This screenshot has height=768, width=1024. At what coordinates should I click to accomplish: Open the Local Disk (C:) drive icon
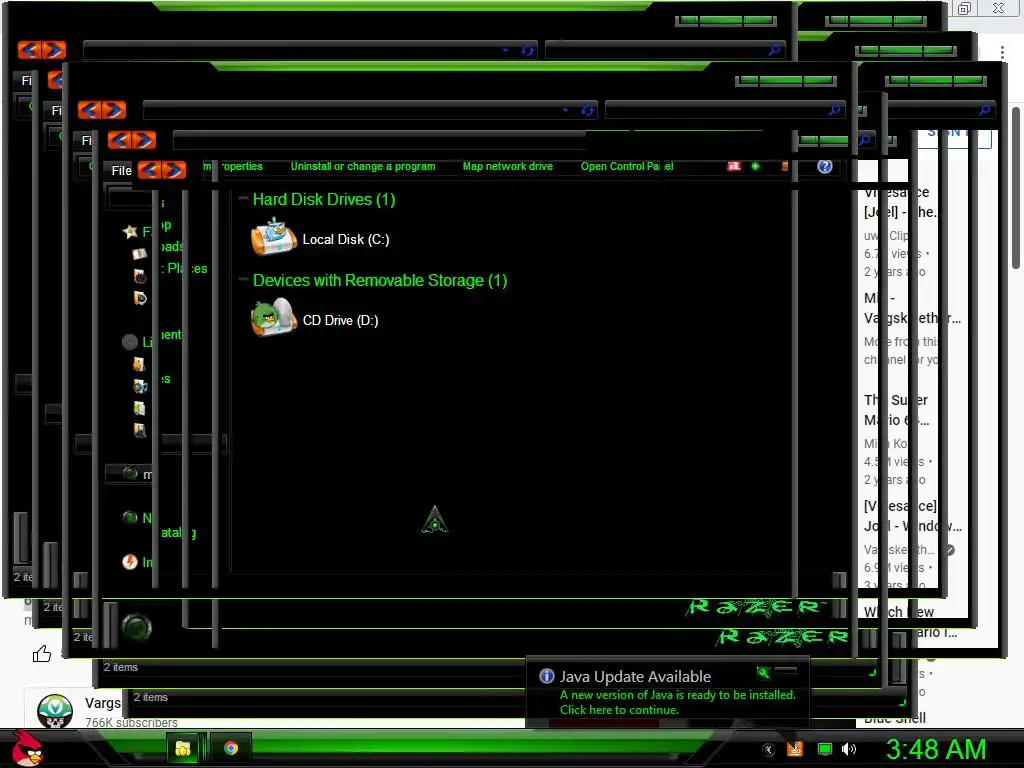click(x=274, y=237)
